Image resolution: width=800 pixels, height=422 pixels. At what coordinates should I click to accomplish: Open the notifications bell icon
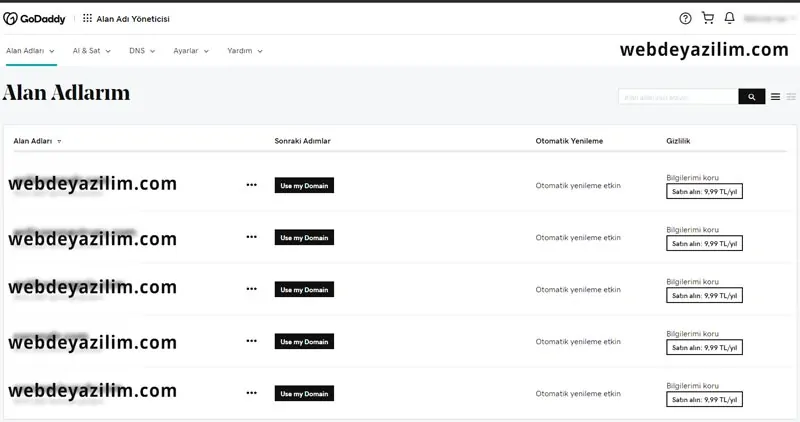pyautogui.click(x=730, y=18)
